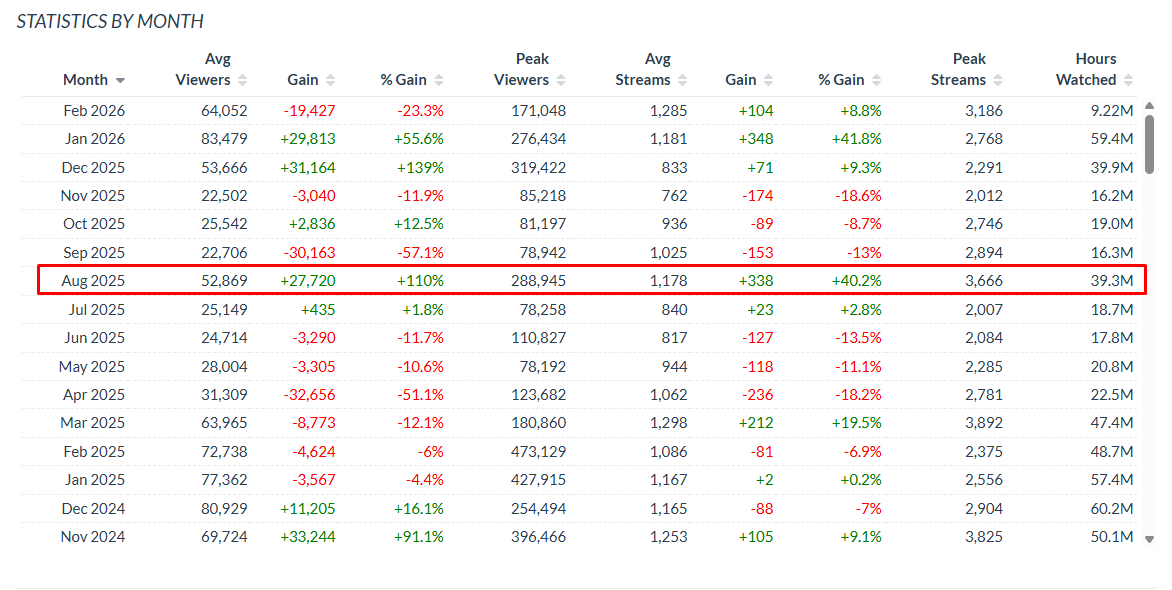1172x590 pixels.
Task: Click the Jul 2025 month cell
Action: (x=97, y=310)
